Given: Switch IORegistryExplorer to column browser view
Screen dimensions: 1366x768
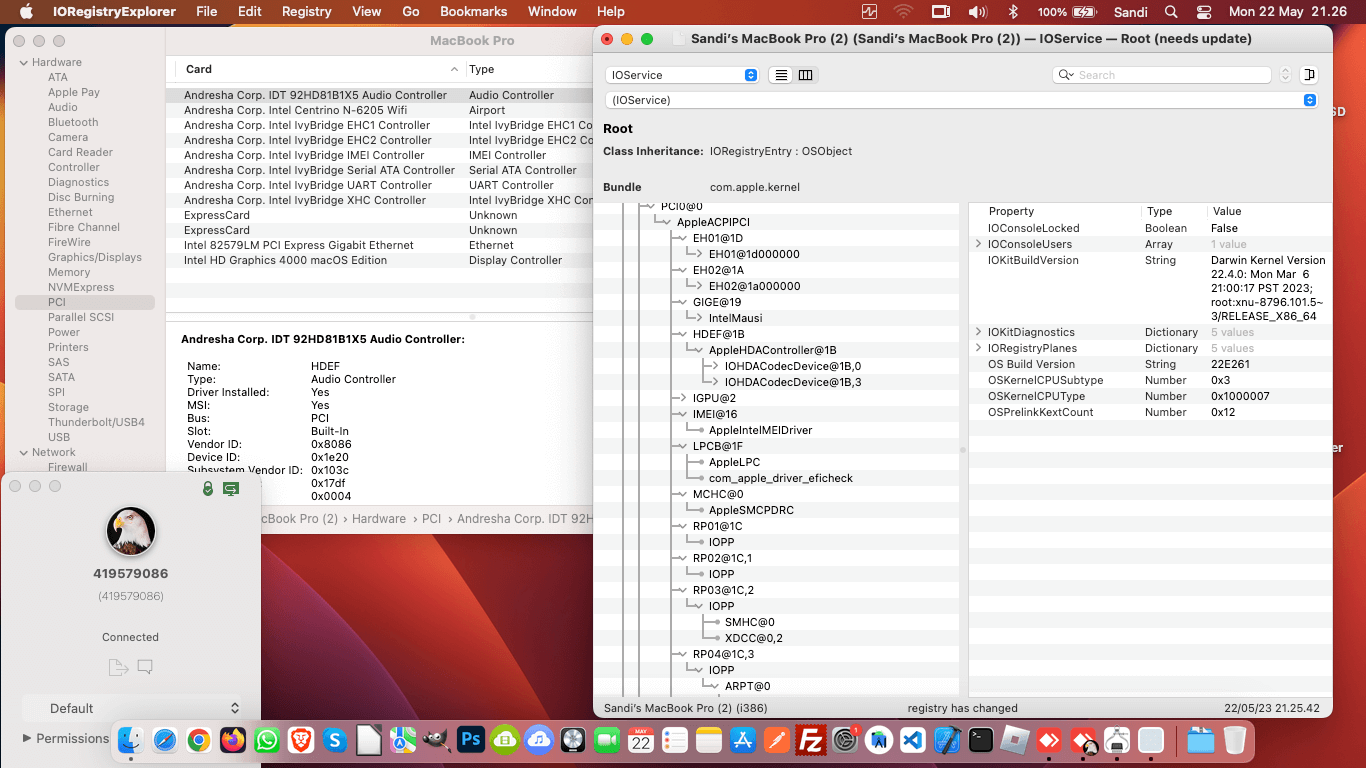Looking at the screenshot, I should point(805,75).
